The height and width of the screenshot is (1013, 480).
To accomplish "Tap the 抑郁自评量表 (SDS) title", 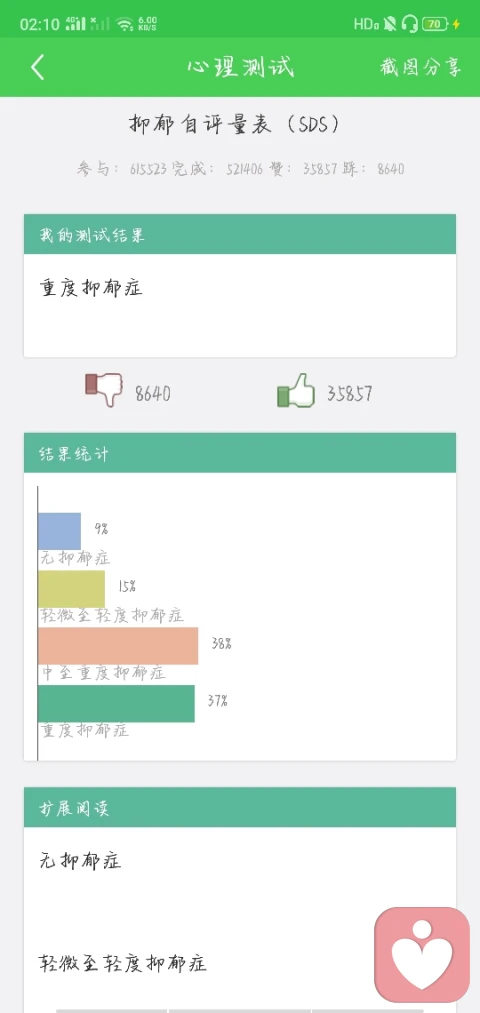I will coord(234,124).
